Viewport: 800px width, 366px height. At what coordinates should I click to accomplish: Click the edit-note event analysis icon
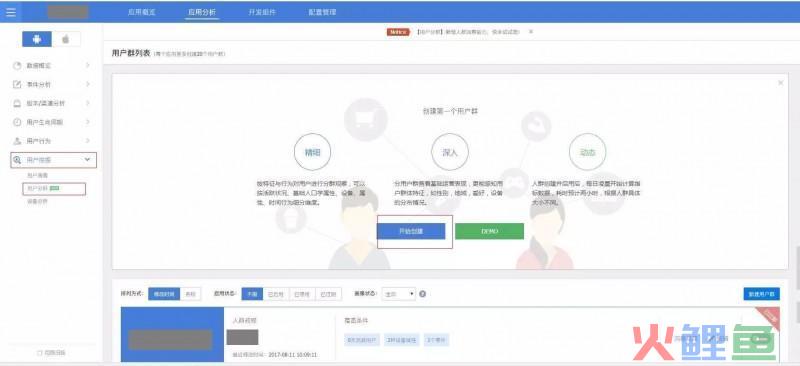(17, 84)
